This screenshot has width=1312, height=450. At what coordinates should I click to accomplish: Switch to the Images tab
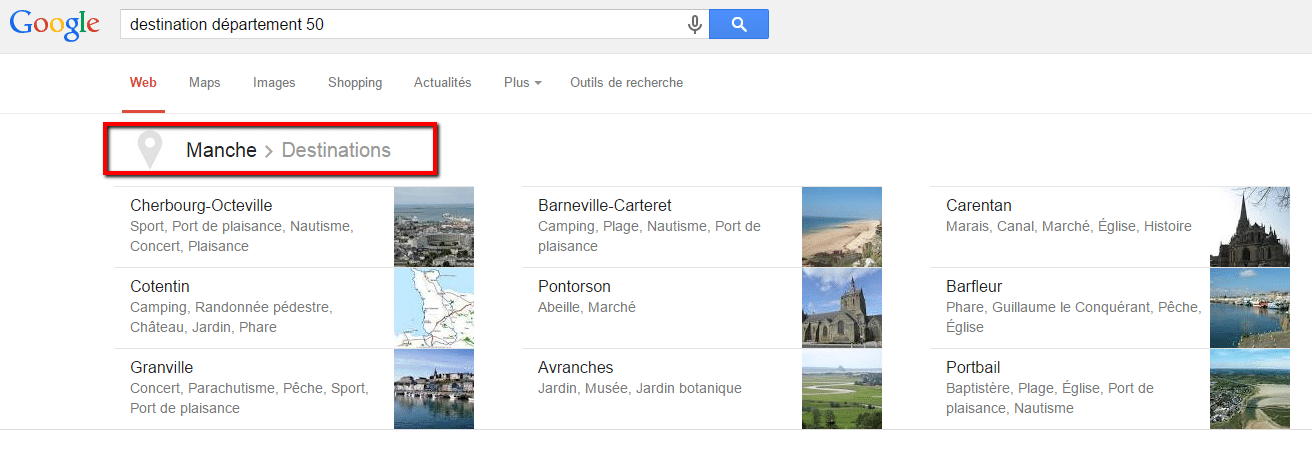pyautogui.click(x=274, y=83)
